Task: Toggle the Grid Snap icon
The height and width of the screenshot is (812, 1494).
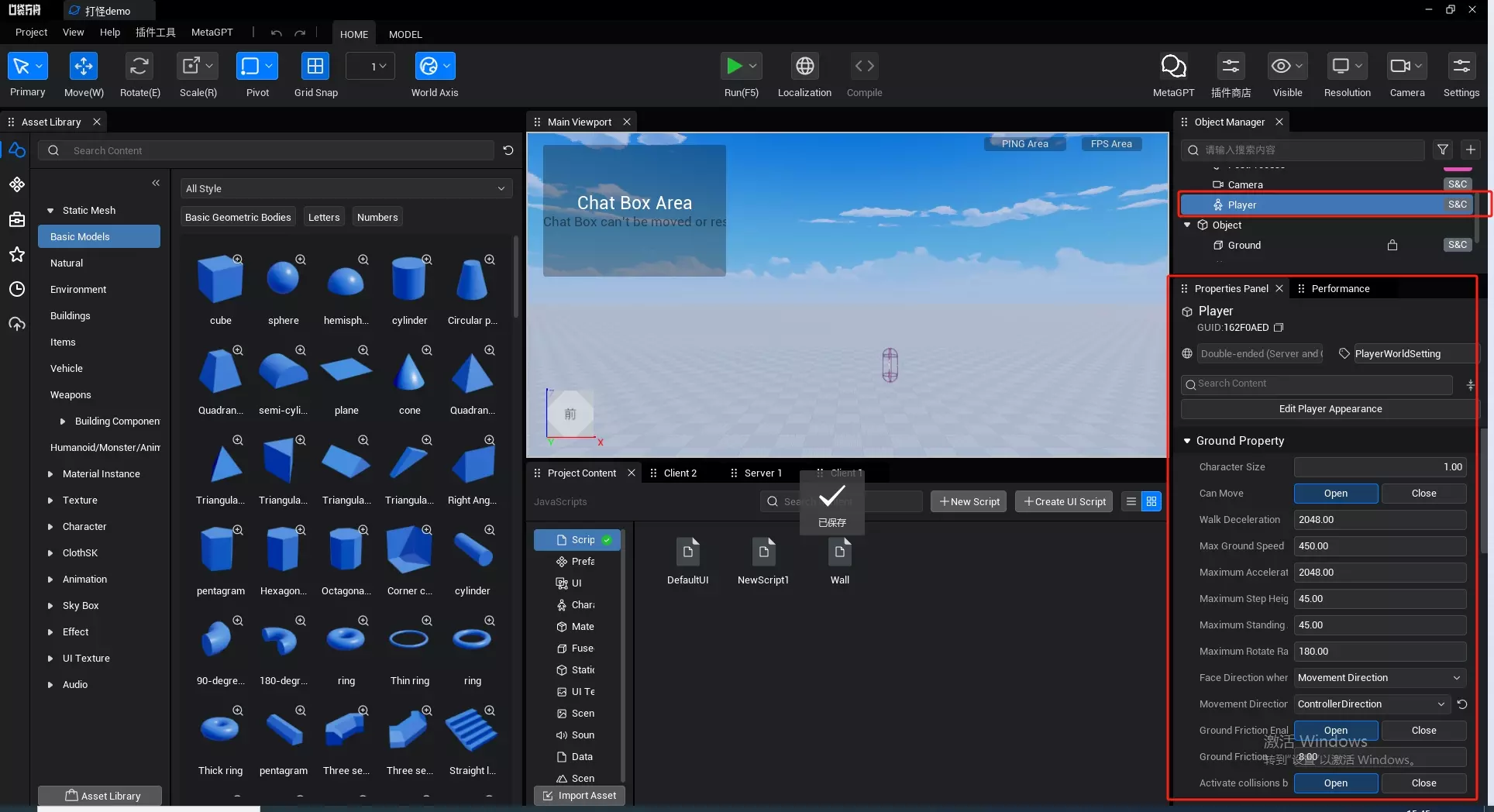Action: (315, 67)
